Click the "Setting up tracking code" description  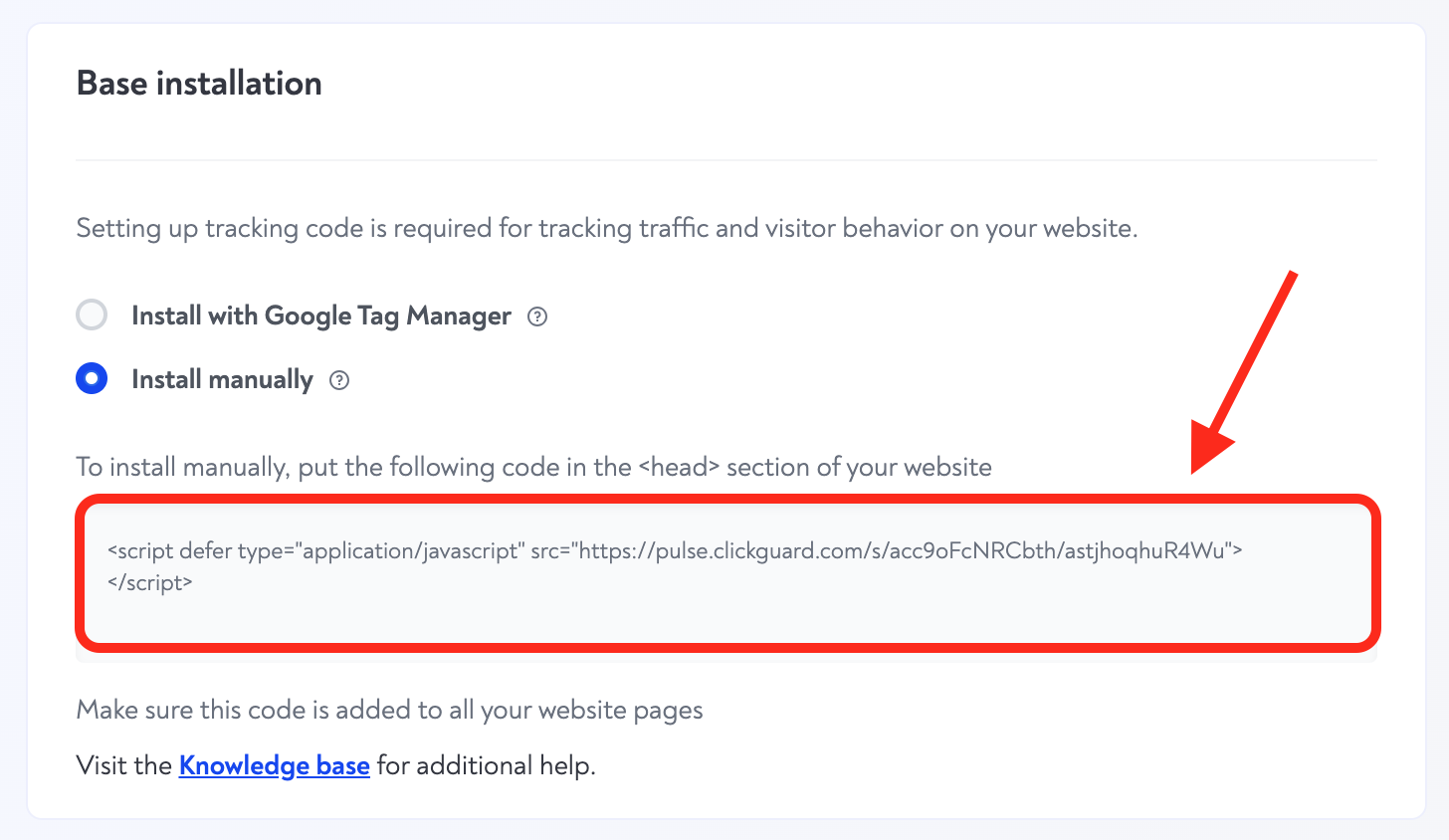(607, 229)
